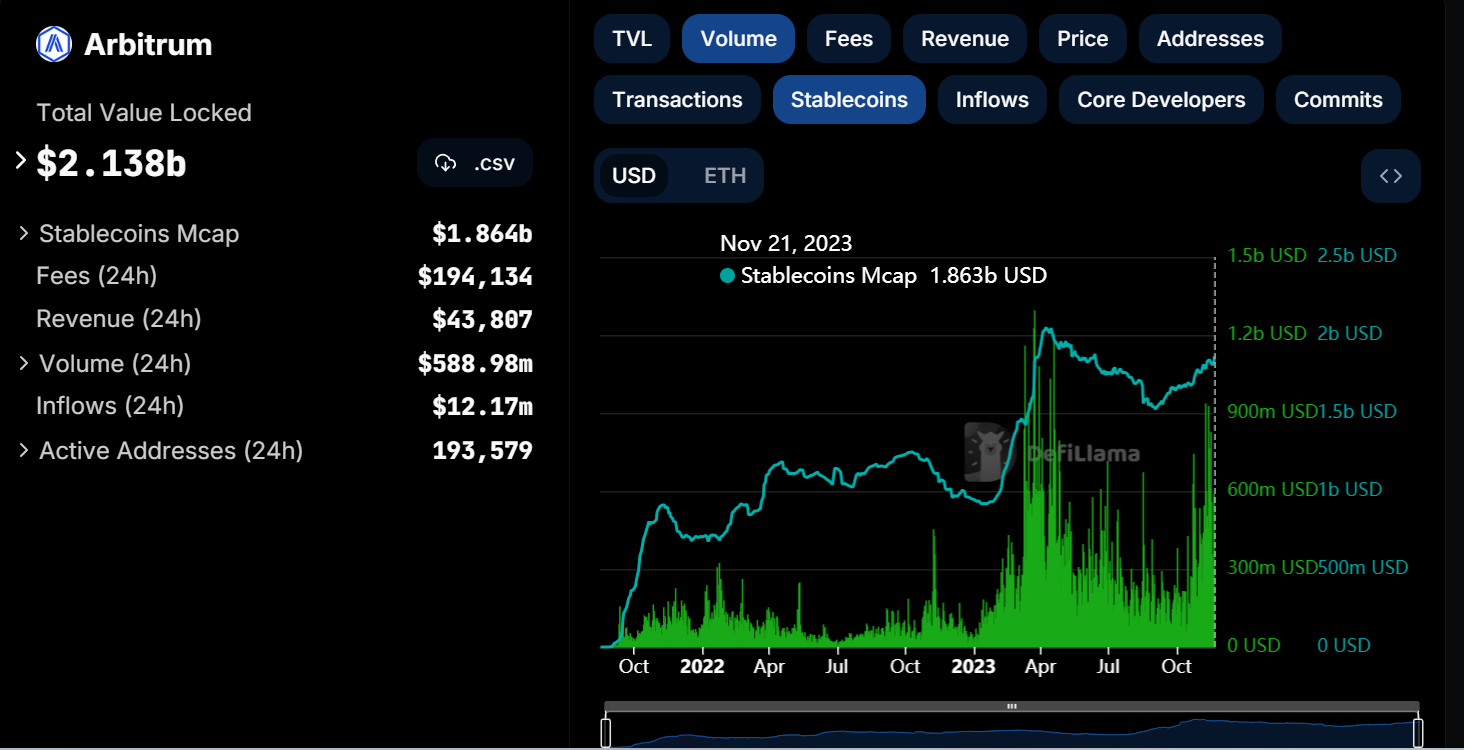Toggle the Inflows chart metric
This screenshot has height=750, width=1464.
point(992,100)
